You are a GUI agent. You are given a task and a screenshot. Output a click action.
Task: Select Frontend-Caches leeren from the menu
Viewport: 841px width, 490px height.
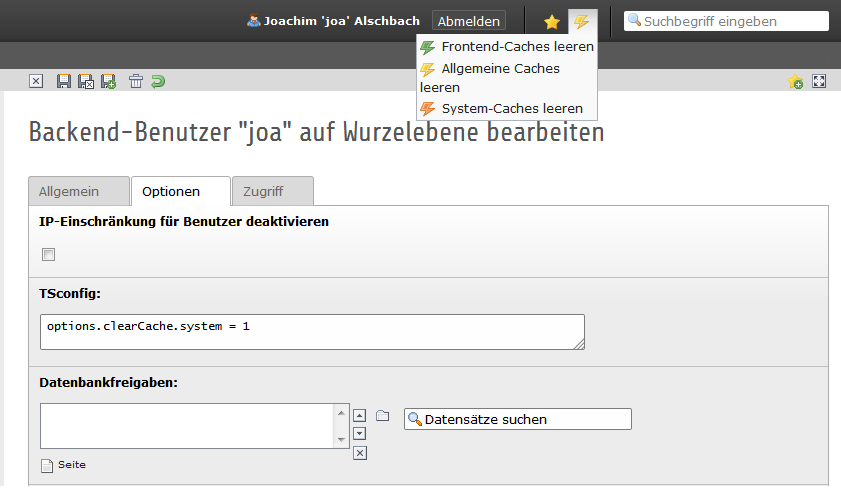pyautogui.click(x=507, y=47)
